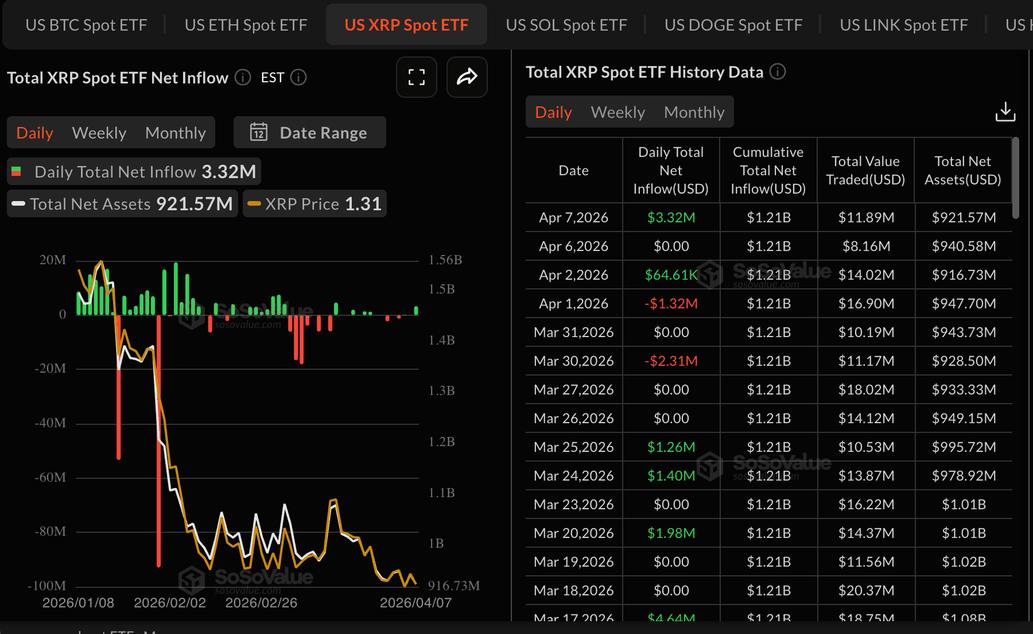The width and height of the screenshot is (1033, 634).
Task: Switch history table to Weekly
Action: tap(618, 112)
